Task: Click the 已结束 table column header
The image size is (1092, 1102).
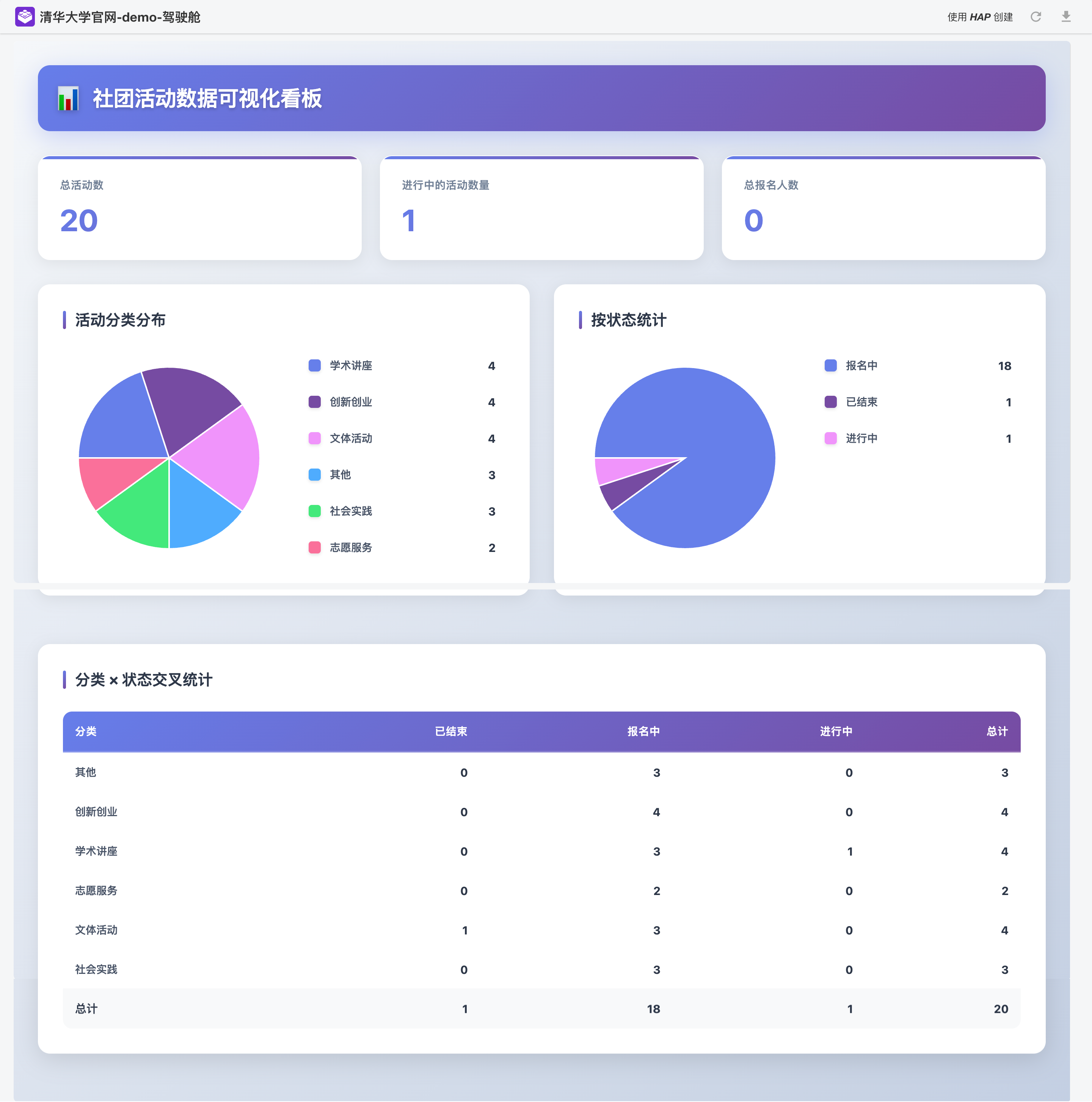Action: [451, 731]
